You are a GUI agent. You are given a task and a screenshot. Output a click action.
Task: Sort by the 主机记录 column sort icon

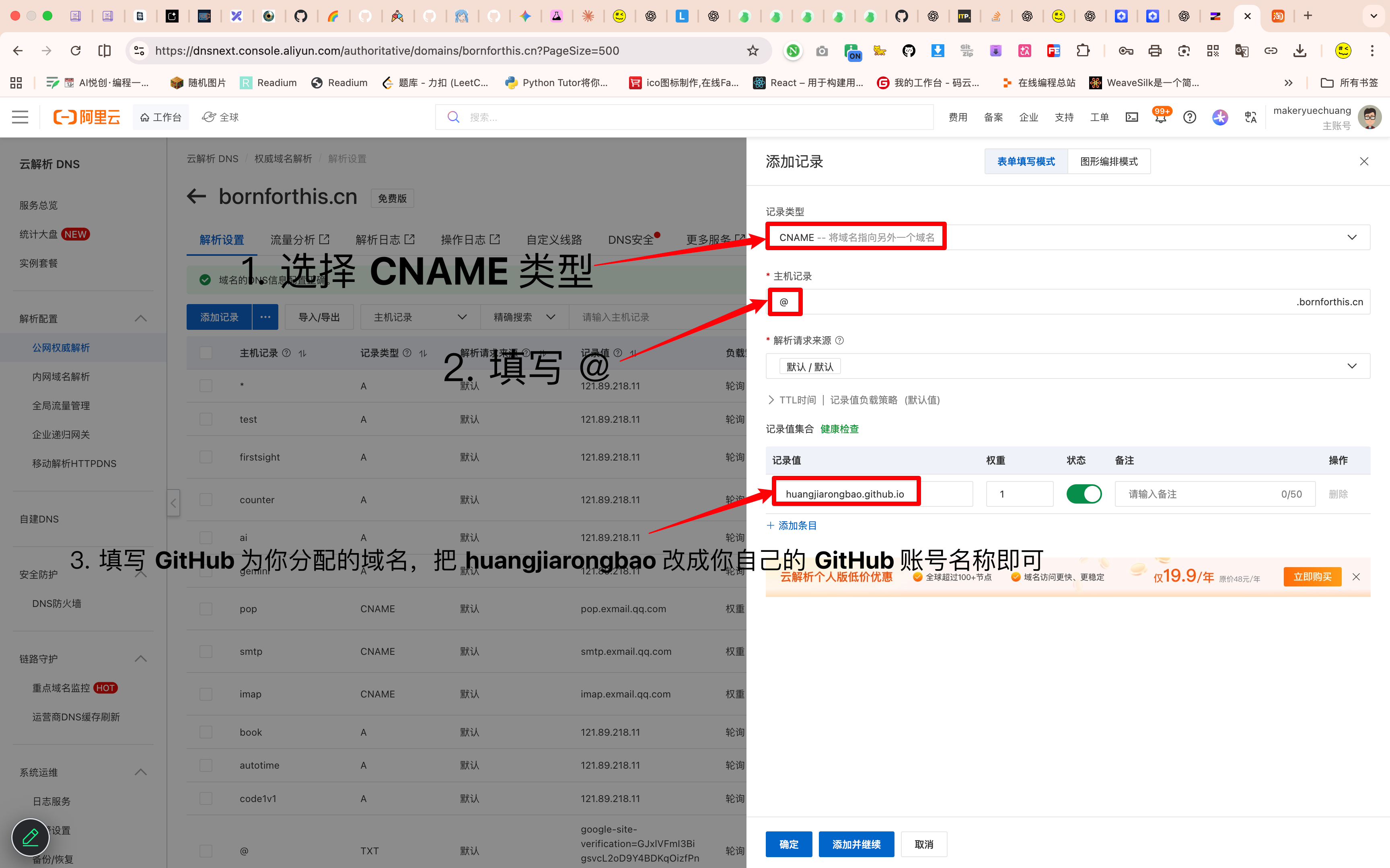pos(302,353)
